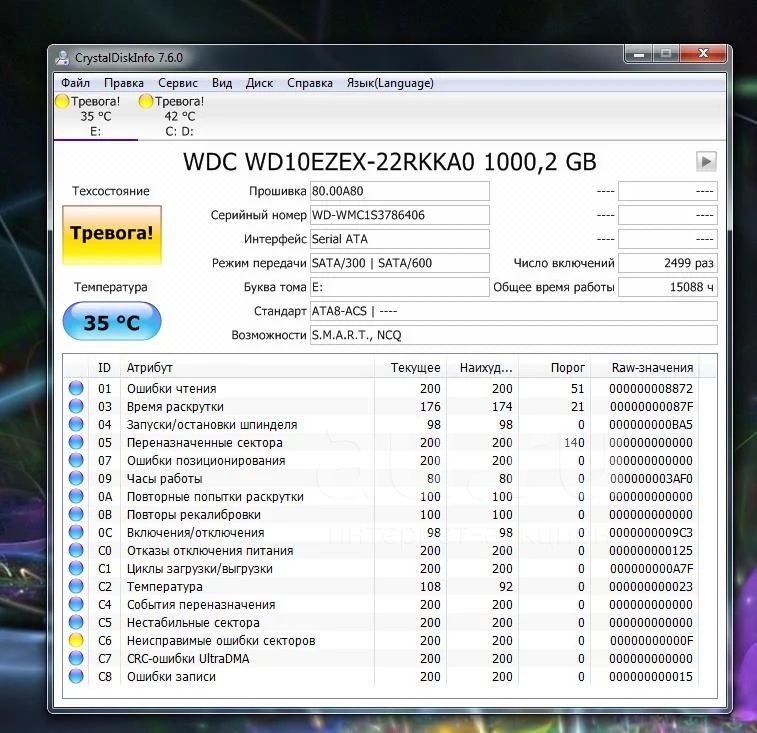Click blue status icon for Время раскрутки
Screen dimensions: 757x733
tap(76, 406)
